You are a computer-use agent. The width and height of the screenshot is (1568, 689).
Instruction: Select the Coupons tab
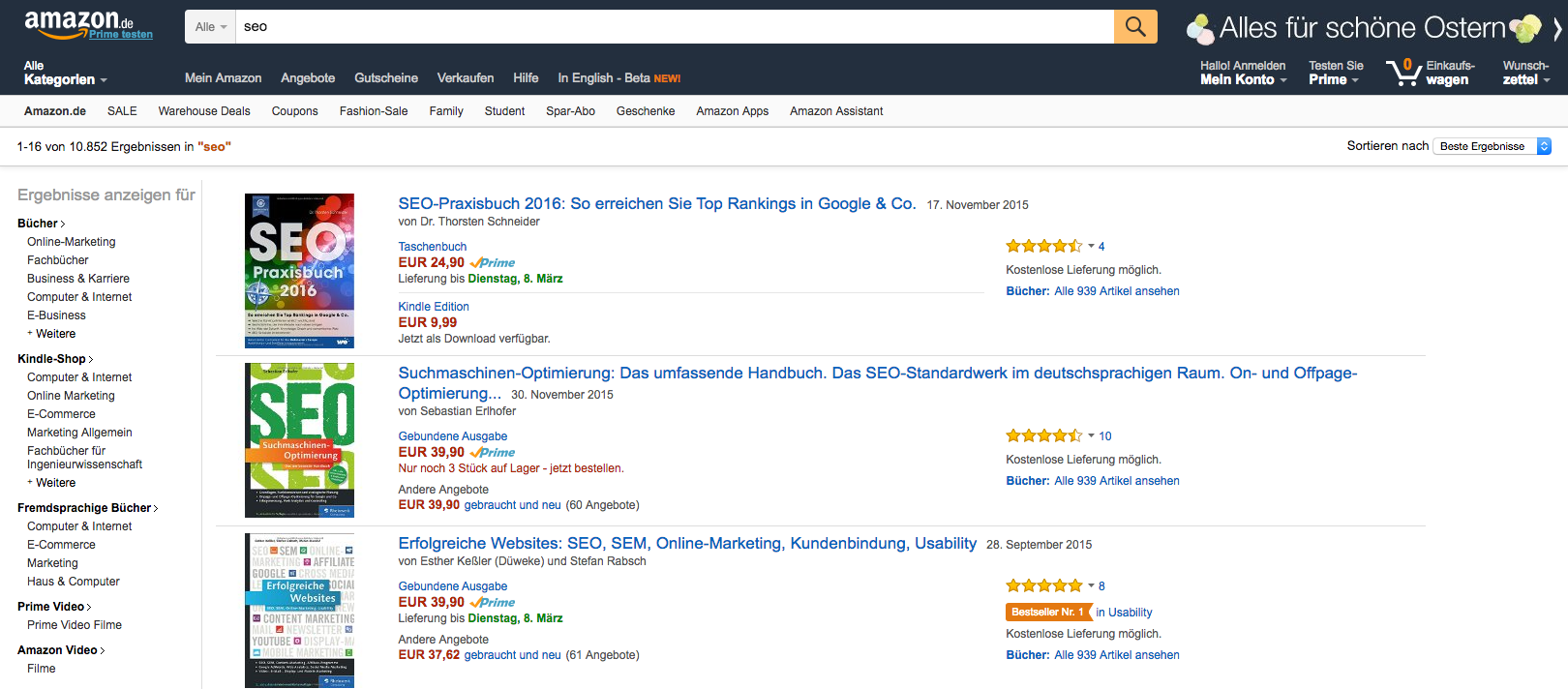295,111
